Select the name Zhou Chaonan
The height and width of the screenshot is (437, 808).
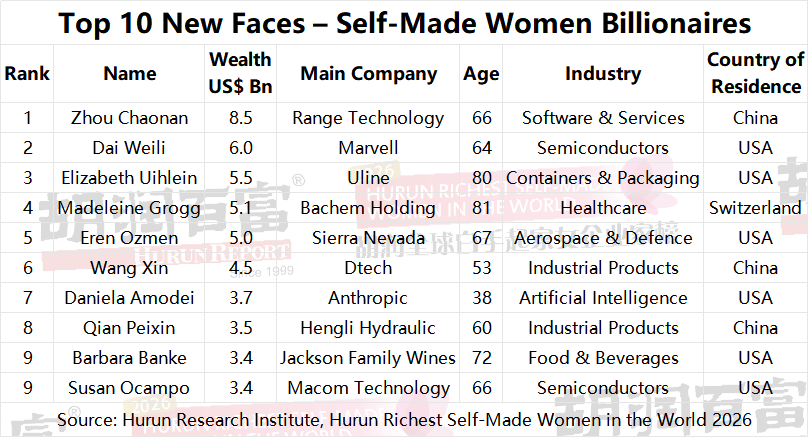tap(130, 118)
